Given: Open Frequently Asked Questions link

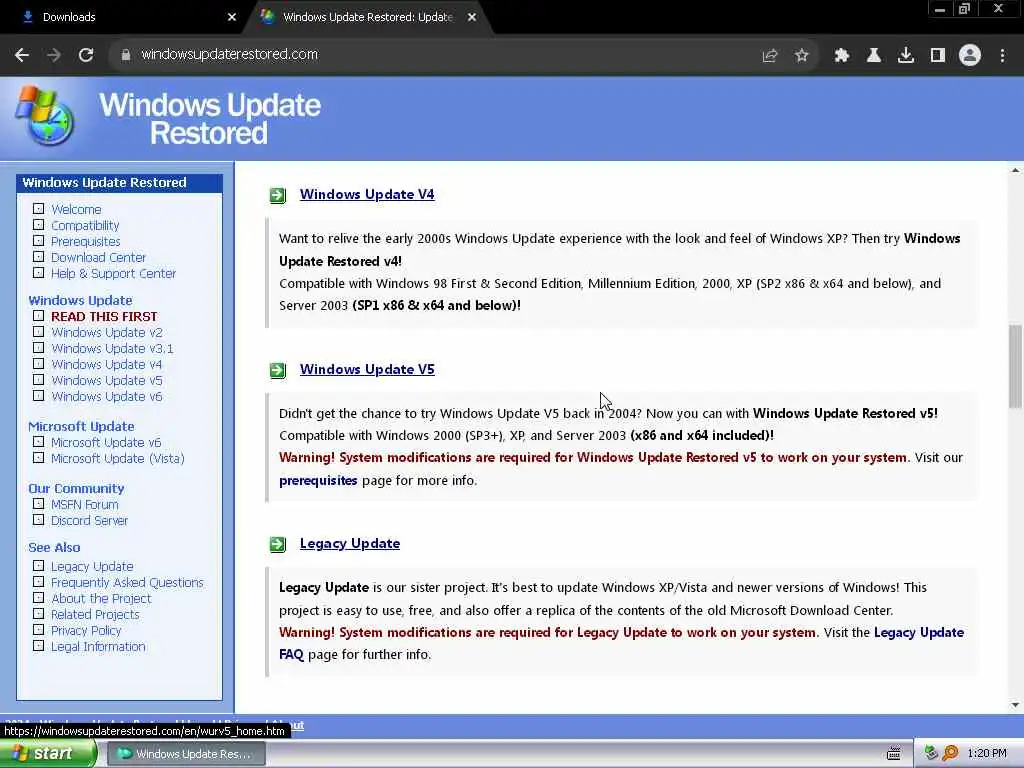Looking at the screenshot, I should point(127,583).
